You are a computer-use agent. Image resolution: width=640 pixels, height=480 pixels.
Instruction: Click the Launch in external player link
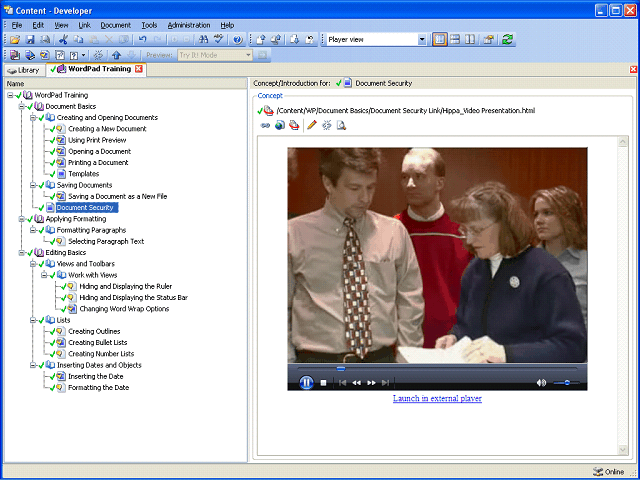tap(437, 398)
